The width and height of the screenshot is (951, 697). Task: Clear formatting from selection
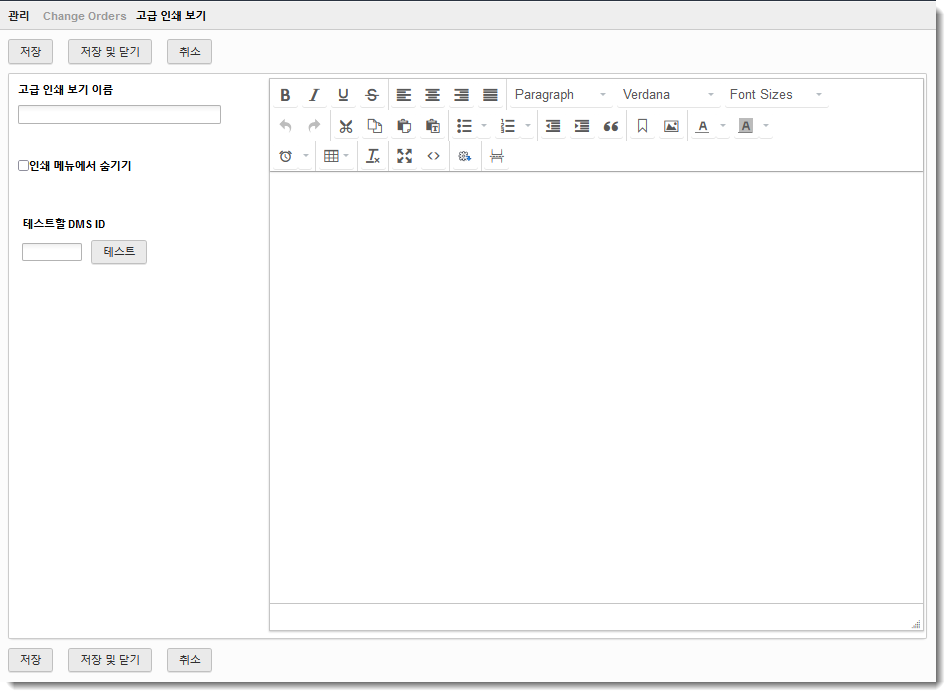coord(373,157)
